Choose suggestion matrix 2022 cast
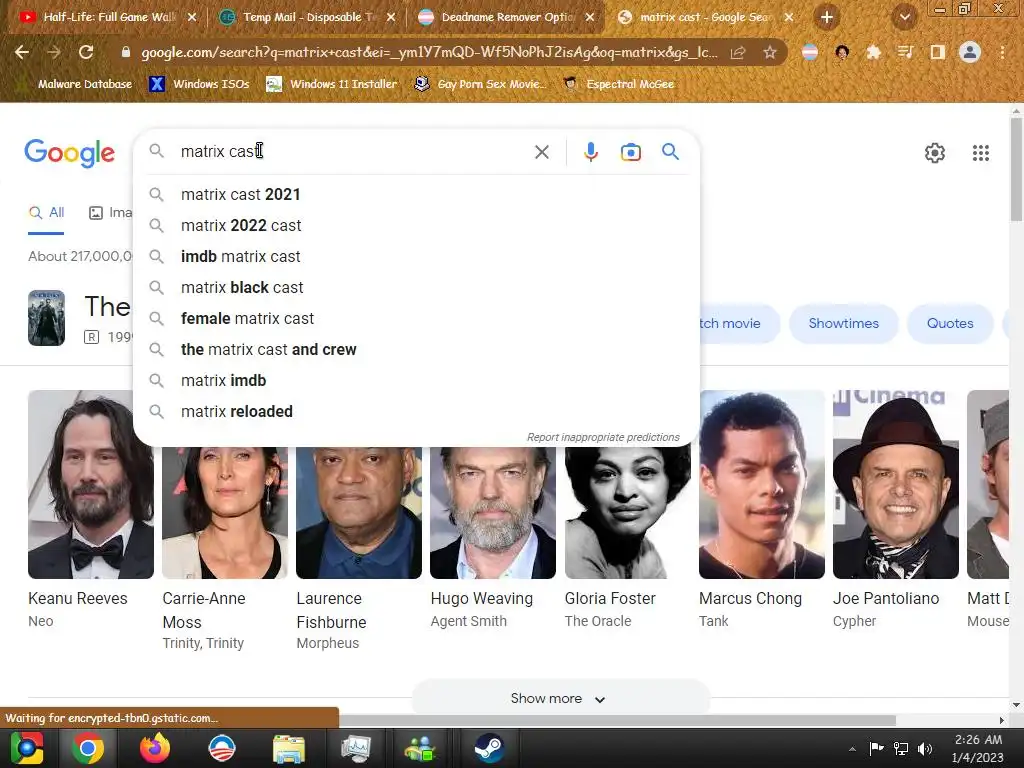The image size is (1024, 768). click(x=417, y=225)
